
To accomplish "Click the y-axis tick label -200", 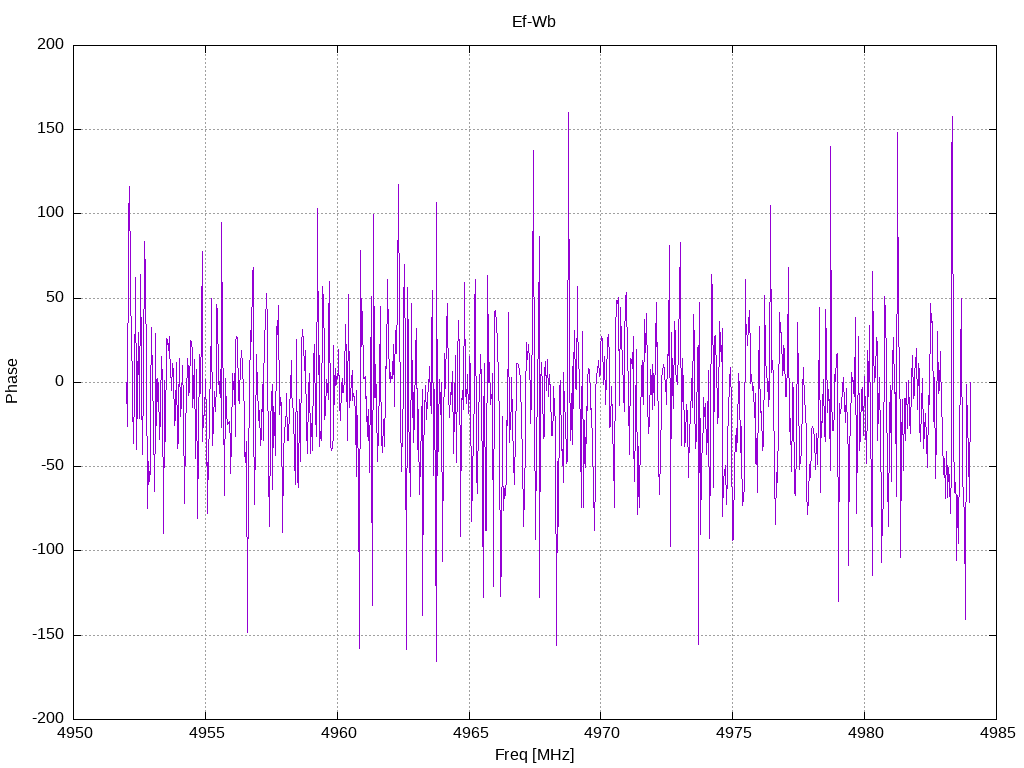I will tap(48, 718).
